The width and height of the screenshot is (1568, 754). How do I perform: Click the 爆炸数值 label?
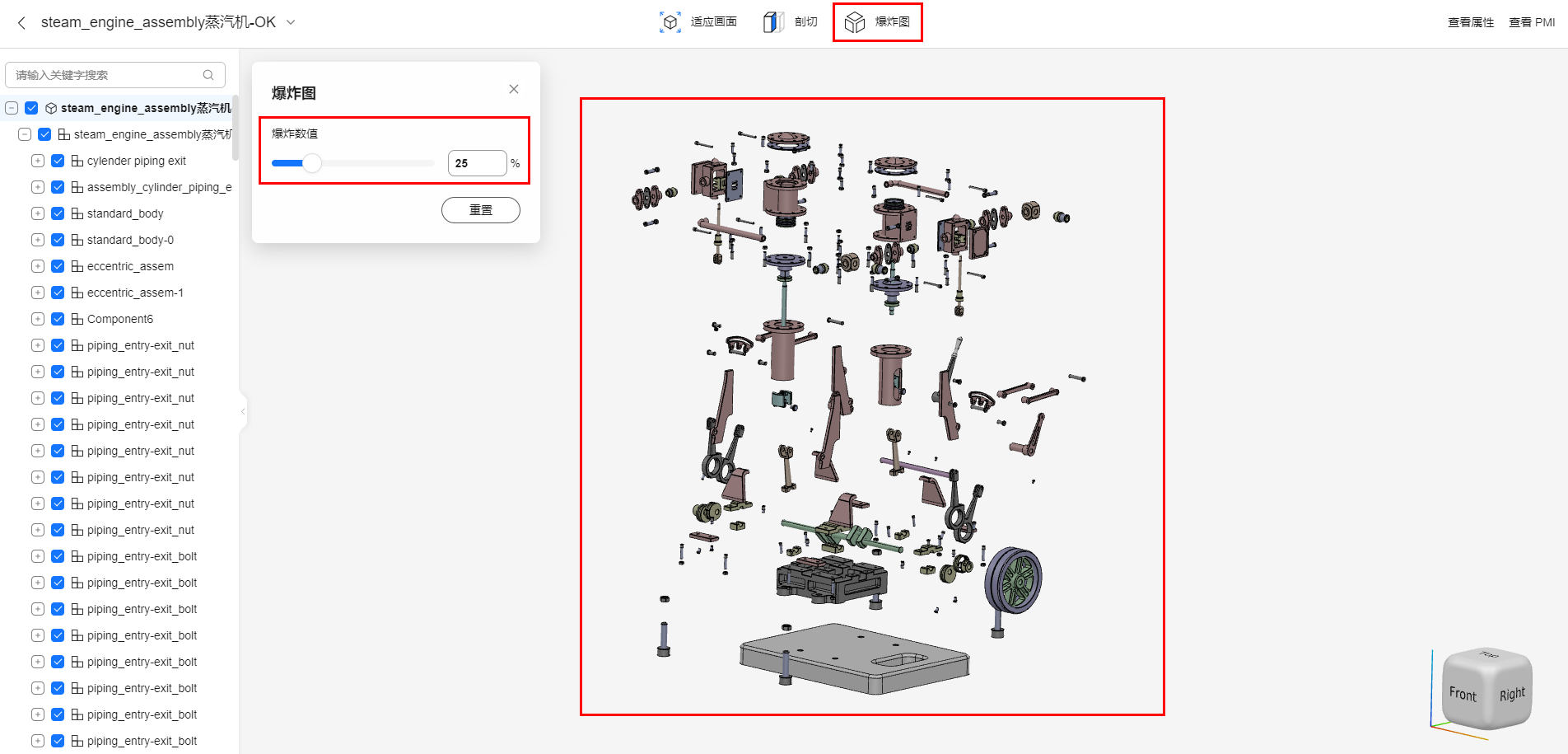[295, 133]
